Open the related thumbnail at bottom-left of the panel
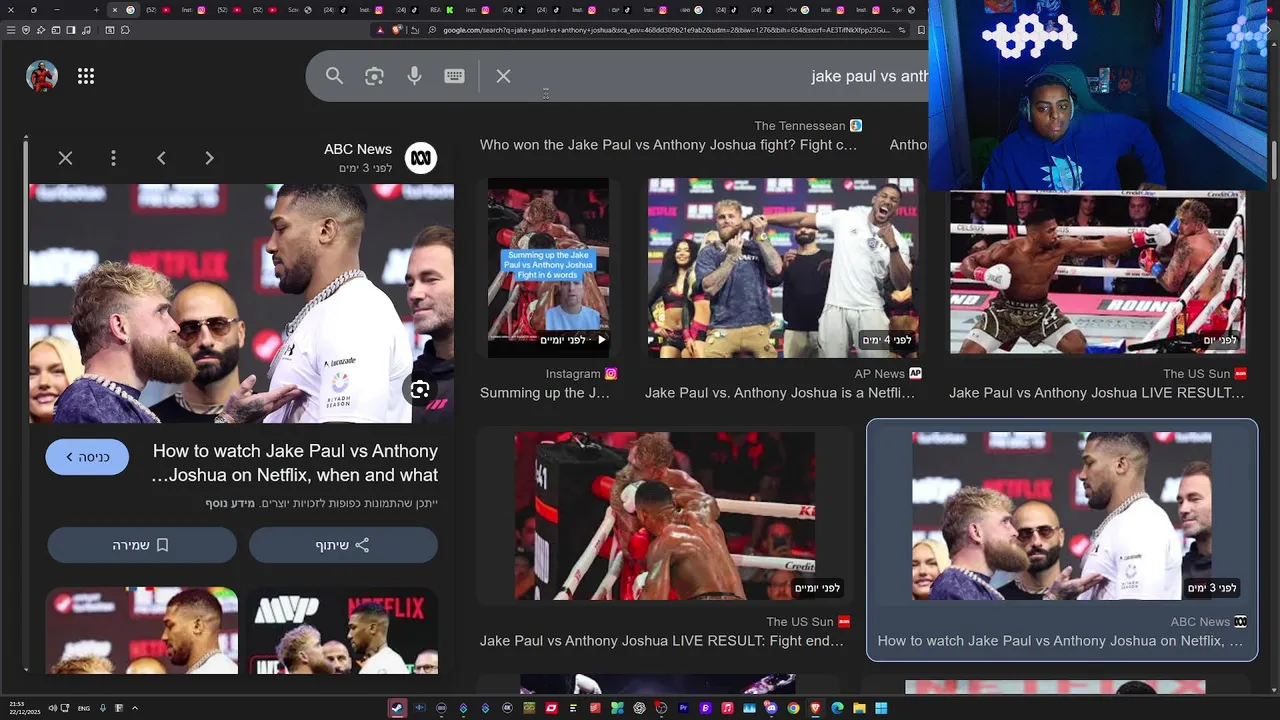 tap(142, 630)
